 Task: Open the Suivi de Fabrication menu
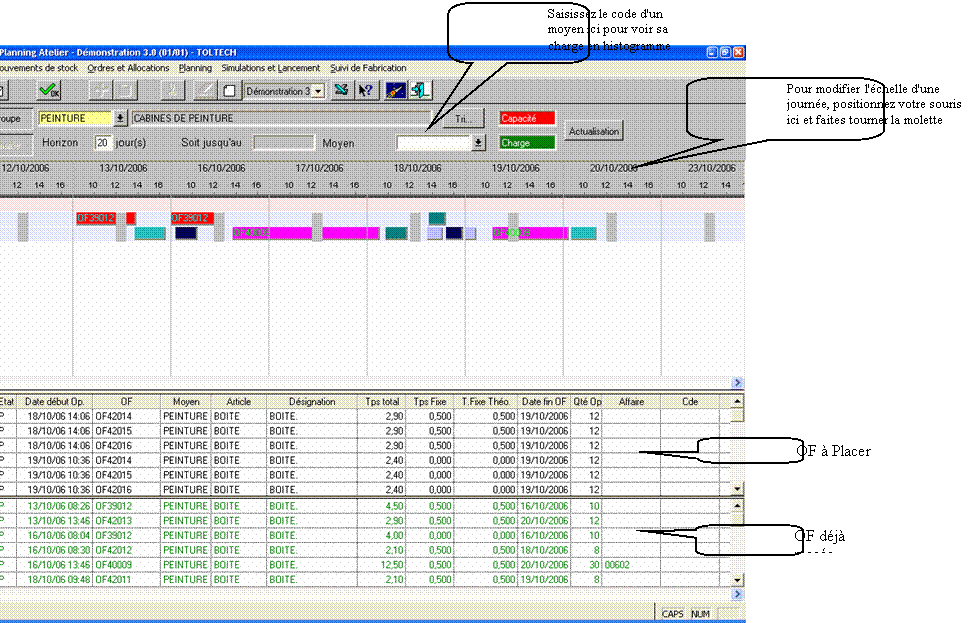pos(369,68)
